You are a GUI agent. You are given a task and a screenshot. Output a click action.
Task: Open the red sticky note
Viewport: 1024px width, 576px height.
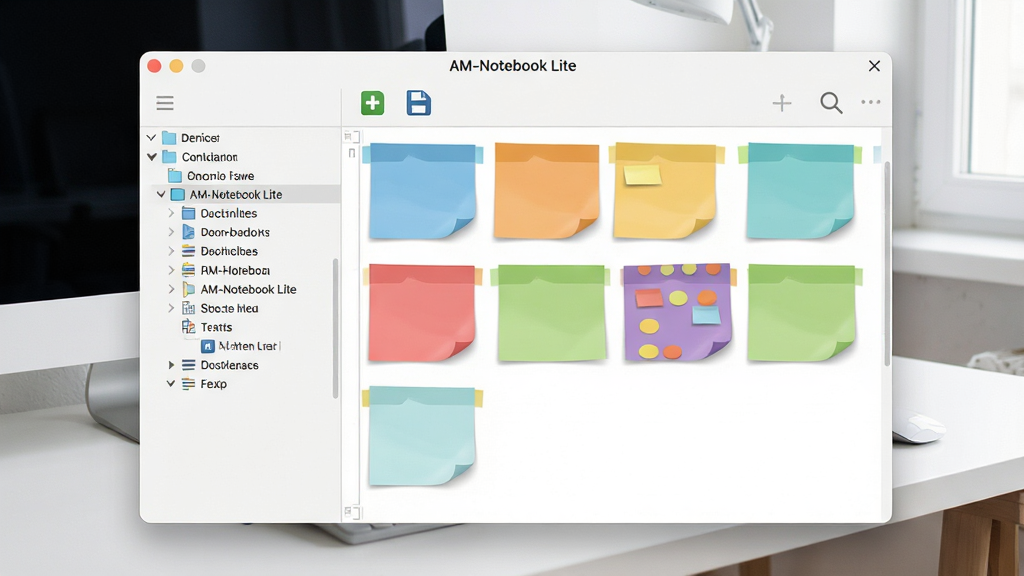click(423, 313)
